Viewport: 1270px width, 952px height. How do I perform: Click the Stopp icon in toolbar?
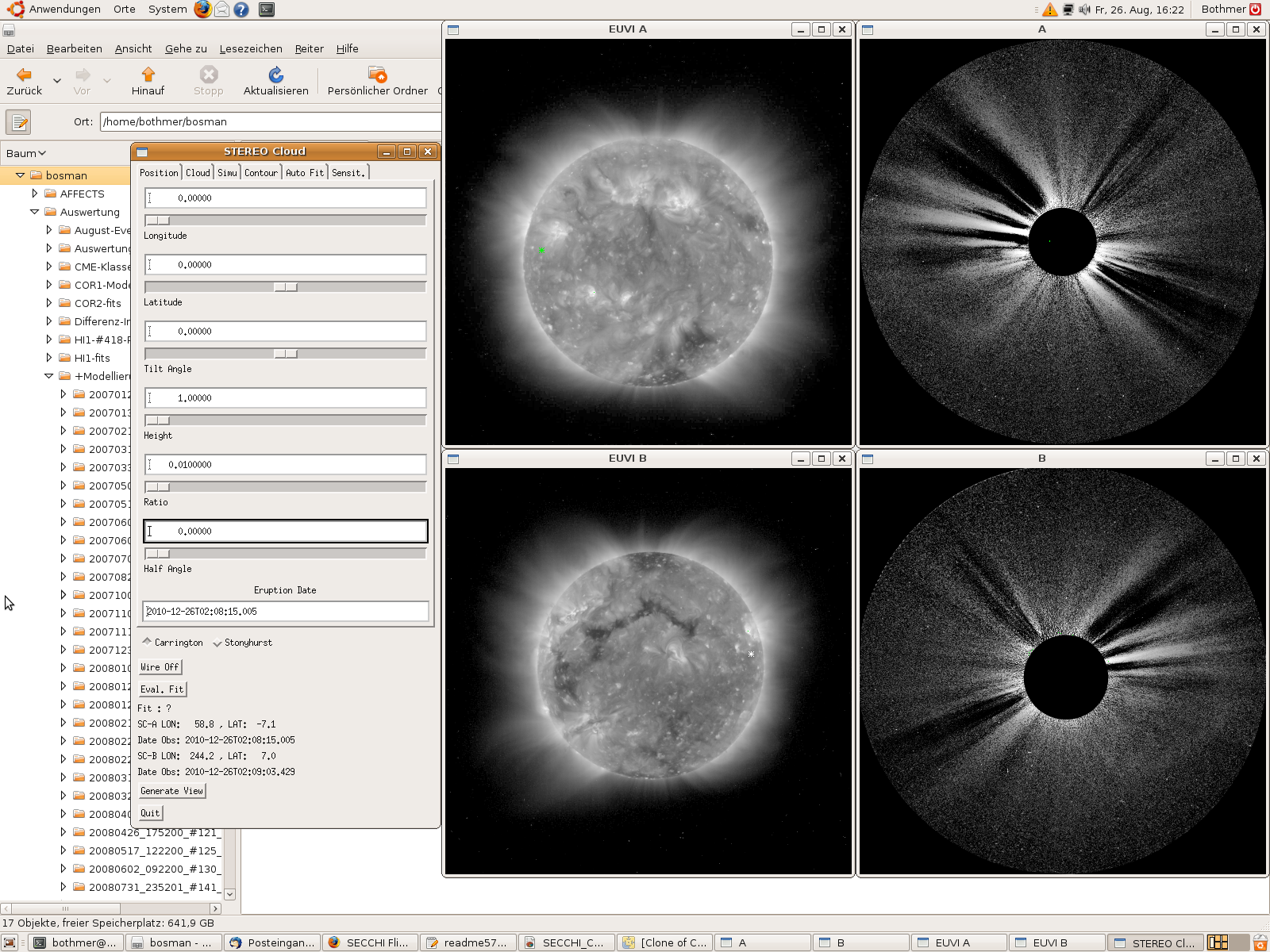coord(209,75)
